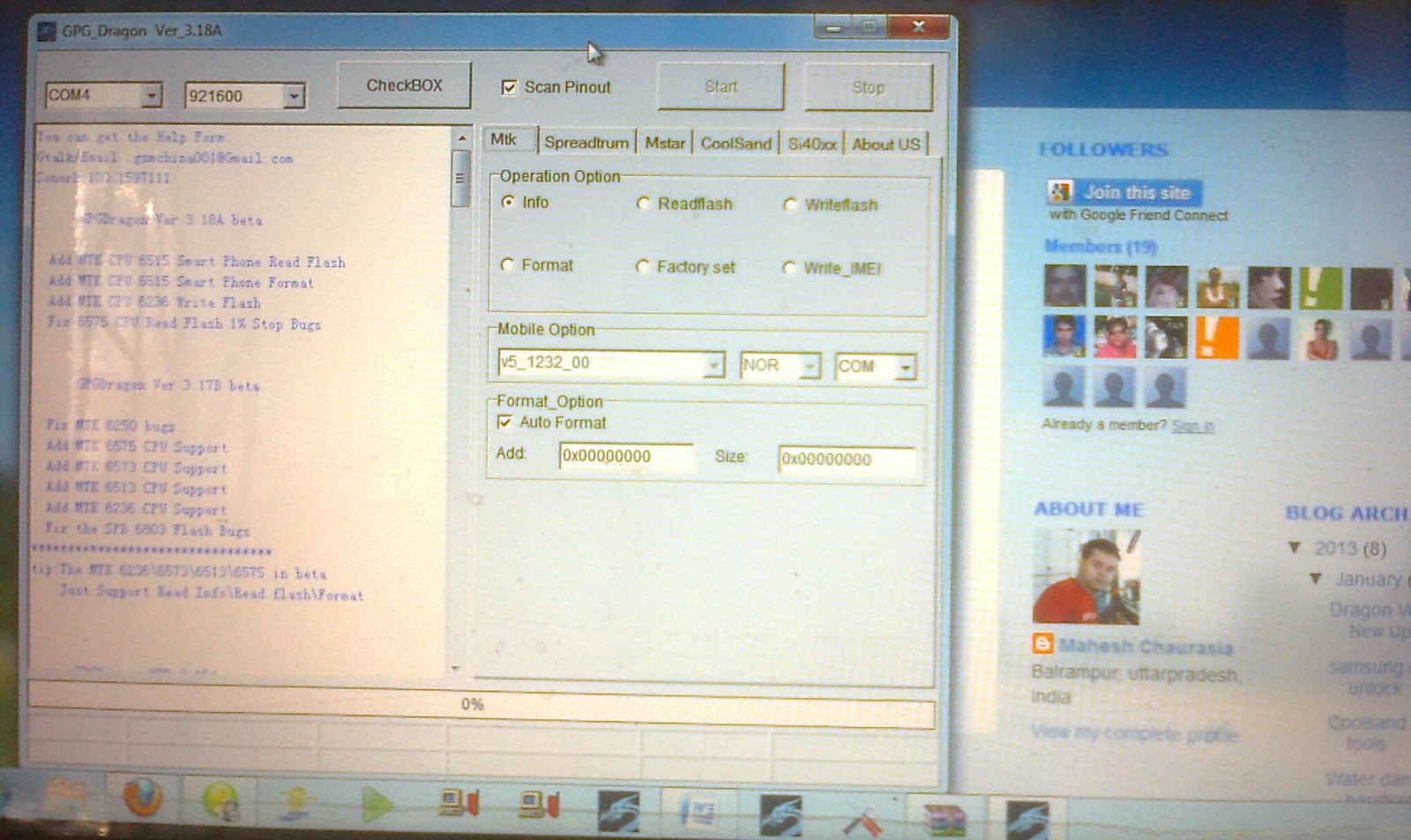
Task: Go to the Si40xx tab
Action: pyautogui.click(x=811, y=144)
